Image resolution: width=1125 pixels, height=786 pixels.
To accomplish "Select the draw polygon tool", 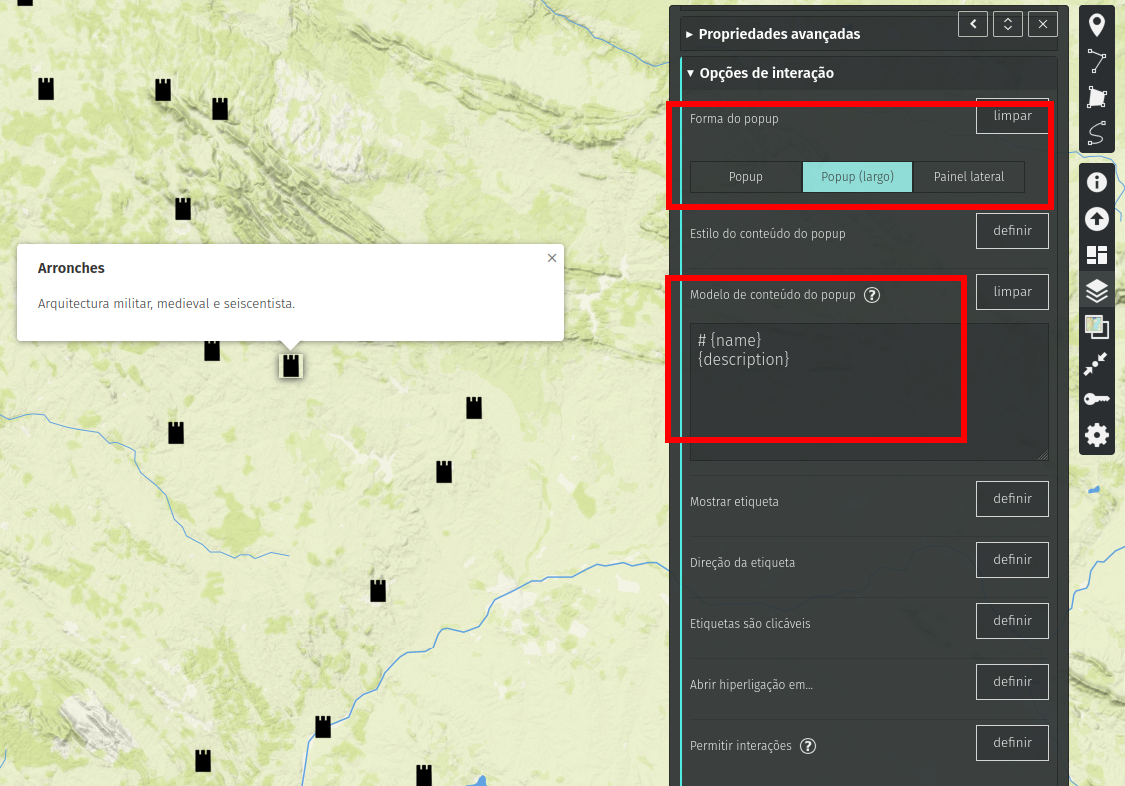I will pos(1096,97).
